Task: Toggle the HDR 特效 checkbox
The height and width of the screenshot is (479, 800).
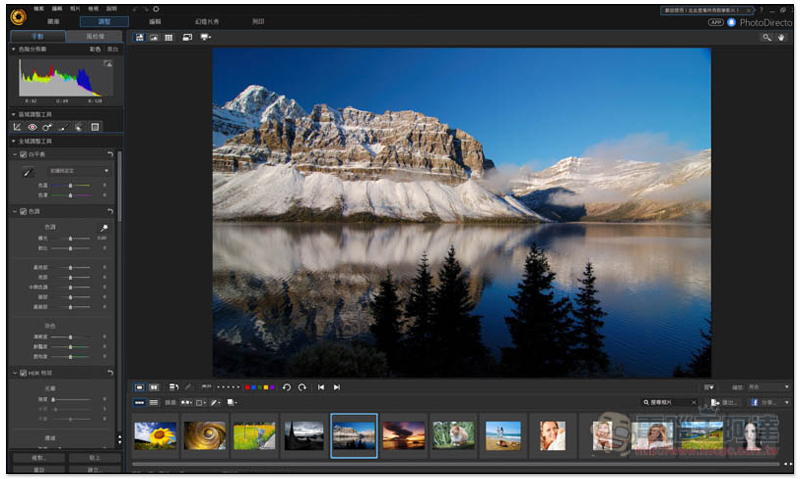Action: 23,373
